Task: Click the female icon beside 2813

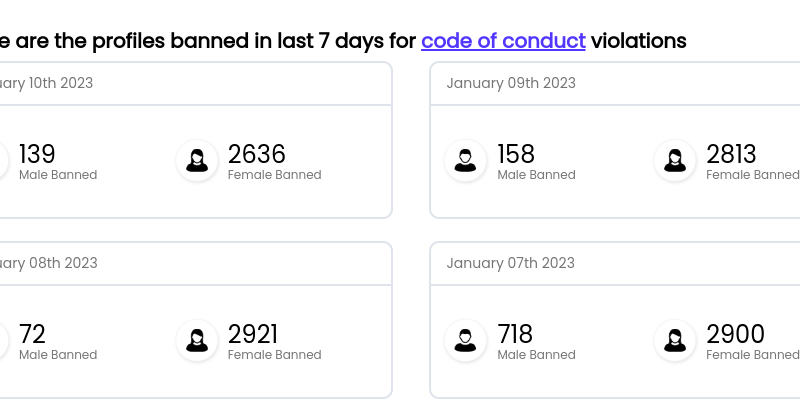Action: point(675,160)
